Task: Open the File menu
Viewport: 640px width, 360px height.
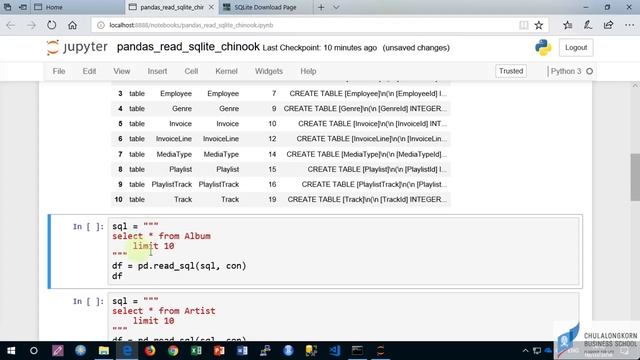Action: (x=59, y=71)
